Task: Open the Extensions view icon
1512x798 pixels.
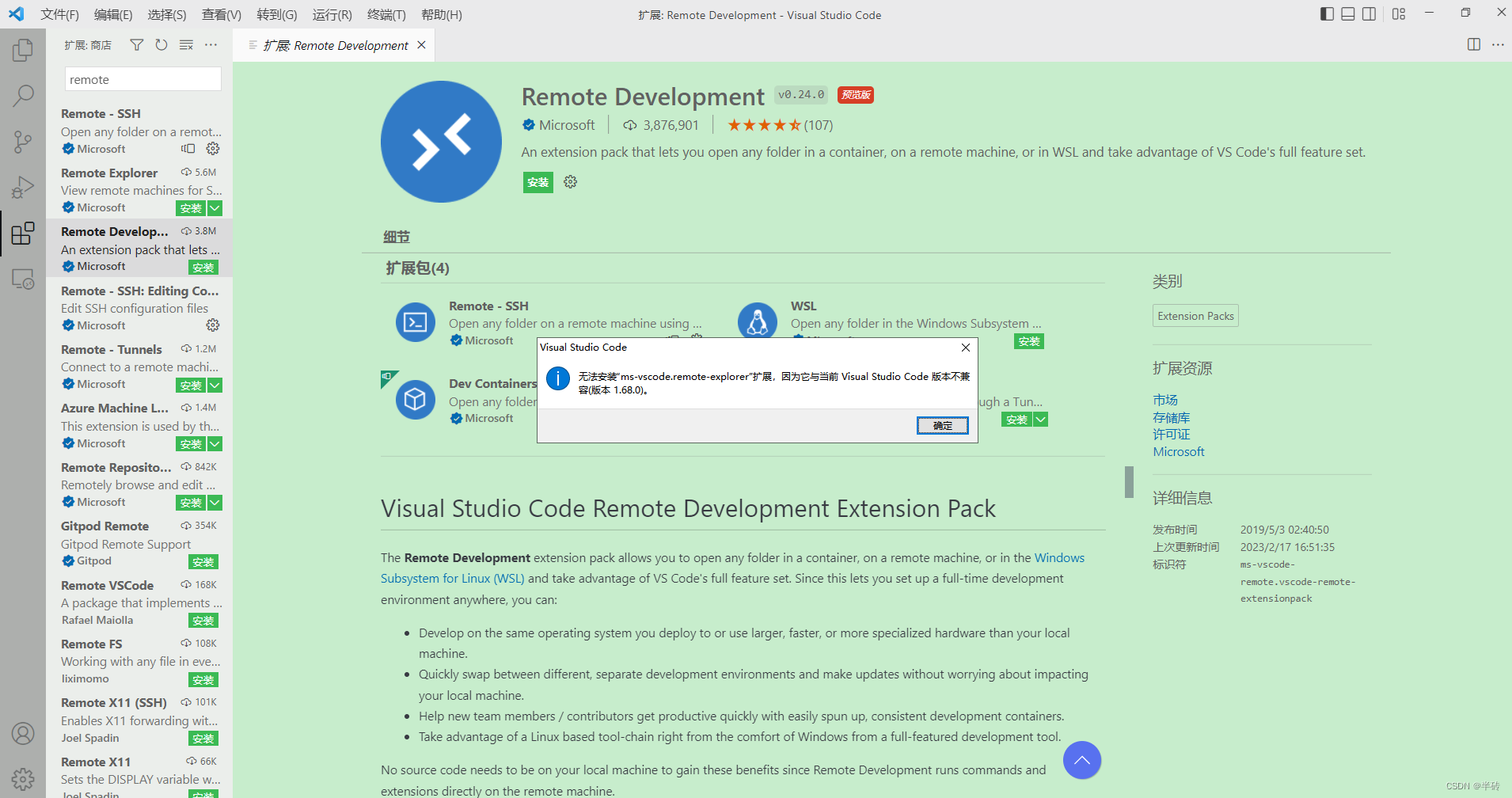Action: [x=23, y=234]
